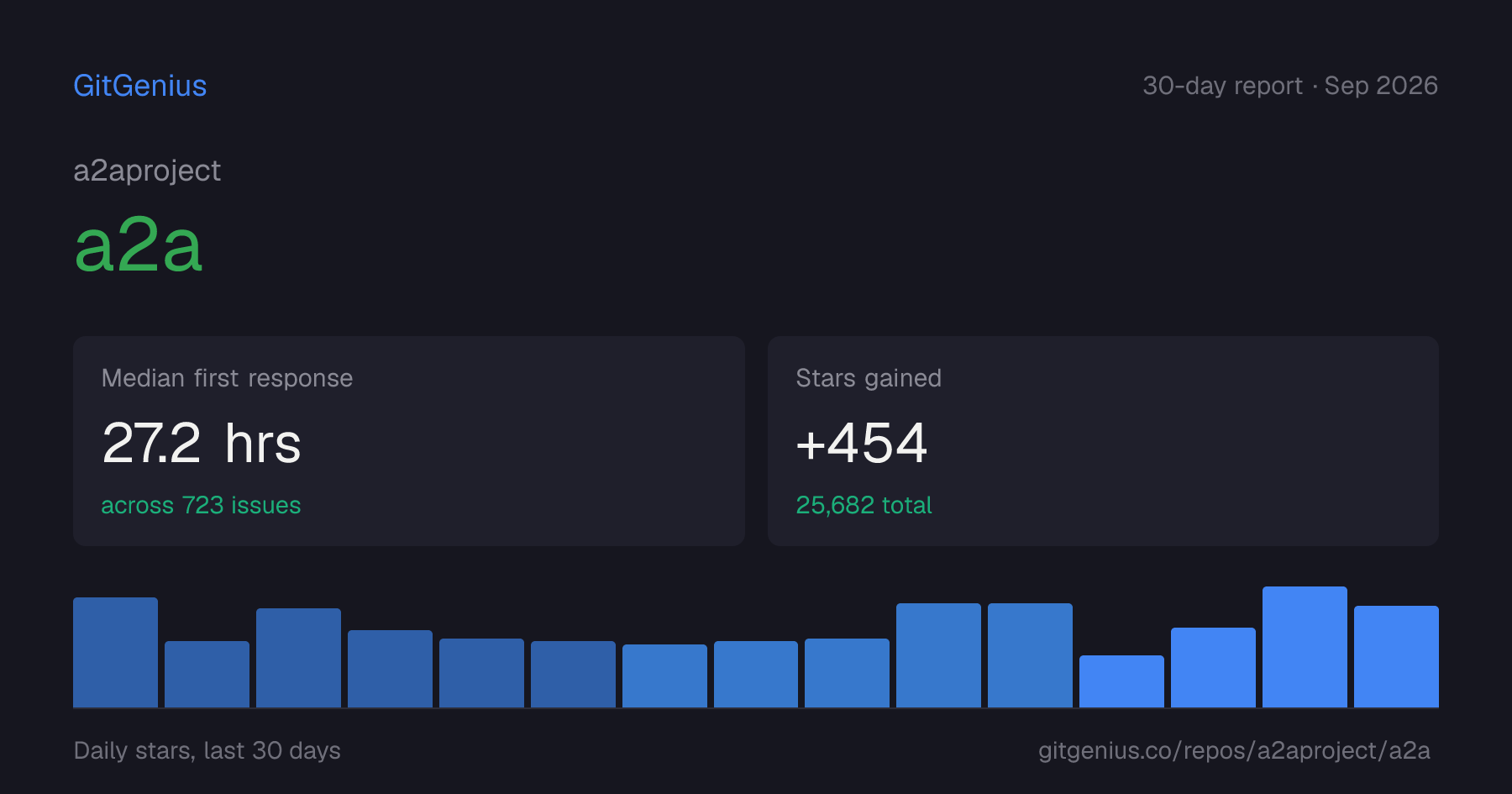Select the tallest bar near chart end
Image resolution: width=1512 pixels, height=794 pixels.
(x=1305, y=647)
